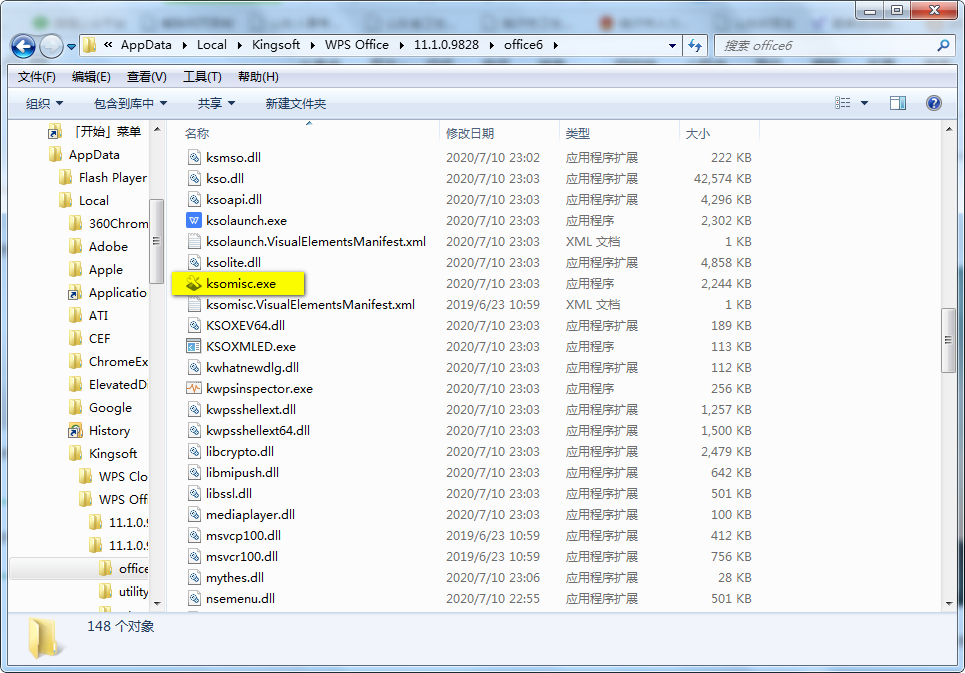The width and height of the screenshot is (965, 673).
Task: Select the Flash Player folder icon
Action: [65, 177]
